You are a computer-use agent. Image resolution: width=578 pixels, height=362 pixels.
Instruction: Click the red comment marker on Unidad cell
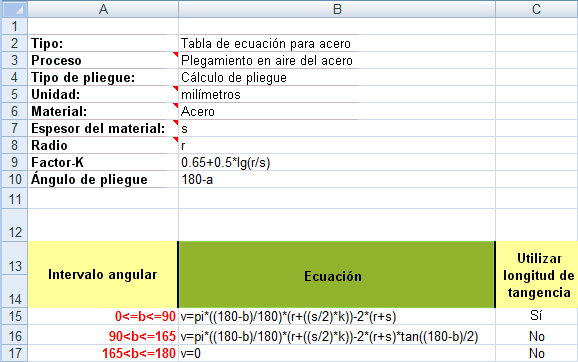click(175, 88)
